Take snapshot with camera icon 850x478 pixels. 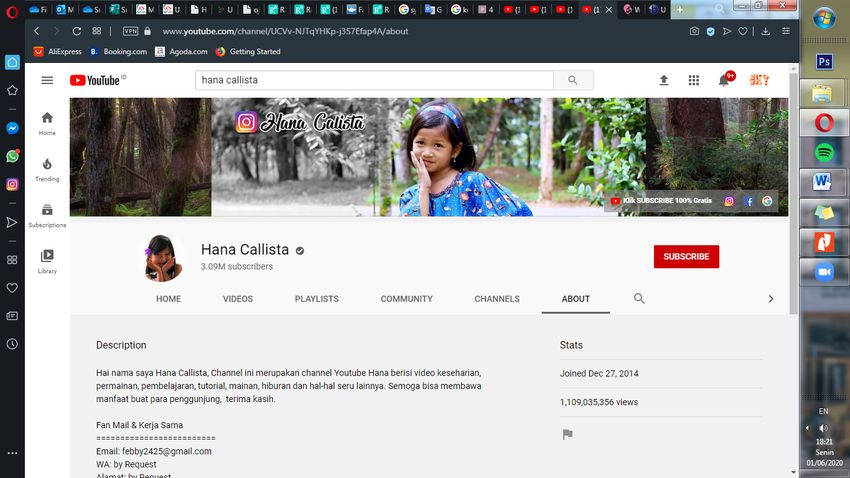pyautogui.click(x=694, y=31)
